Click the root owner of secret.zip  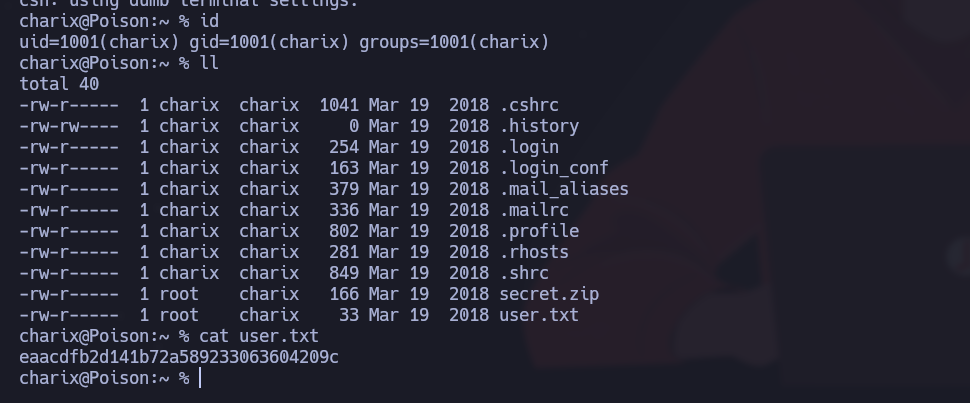179,294
